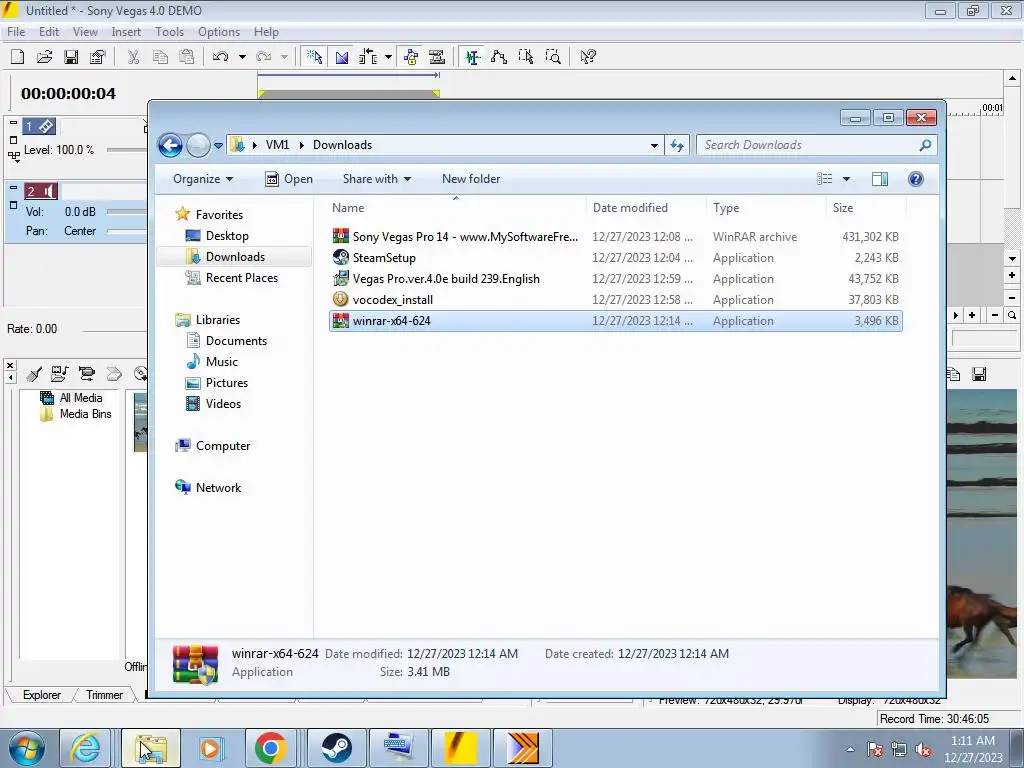
Task: Refresh the Downloads folder view
Action: pos(677,146)
